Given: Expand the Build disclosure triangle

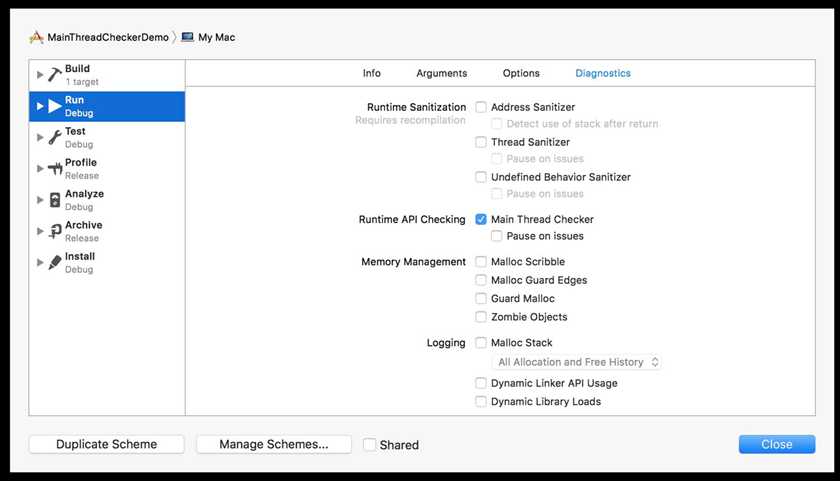Looking at the screenshot, I should pyautogui.click(x=40, y=74).
